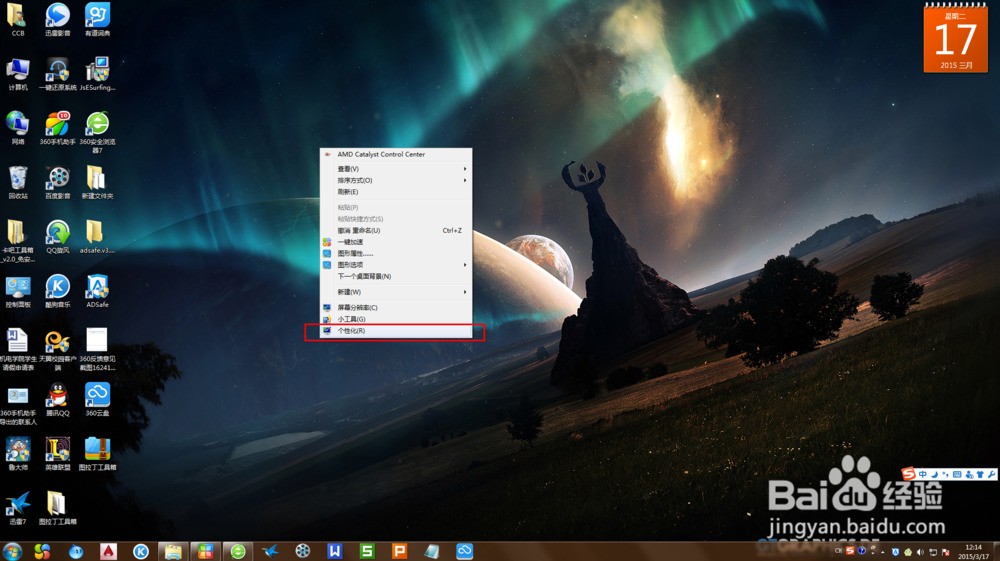This screenshot has height=561, width=1000.
Task: Open the 迅雷影音 desktop shortcut
Action: coord(57,17)
